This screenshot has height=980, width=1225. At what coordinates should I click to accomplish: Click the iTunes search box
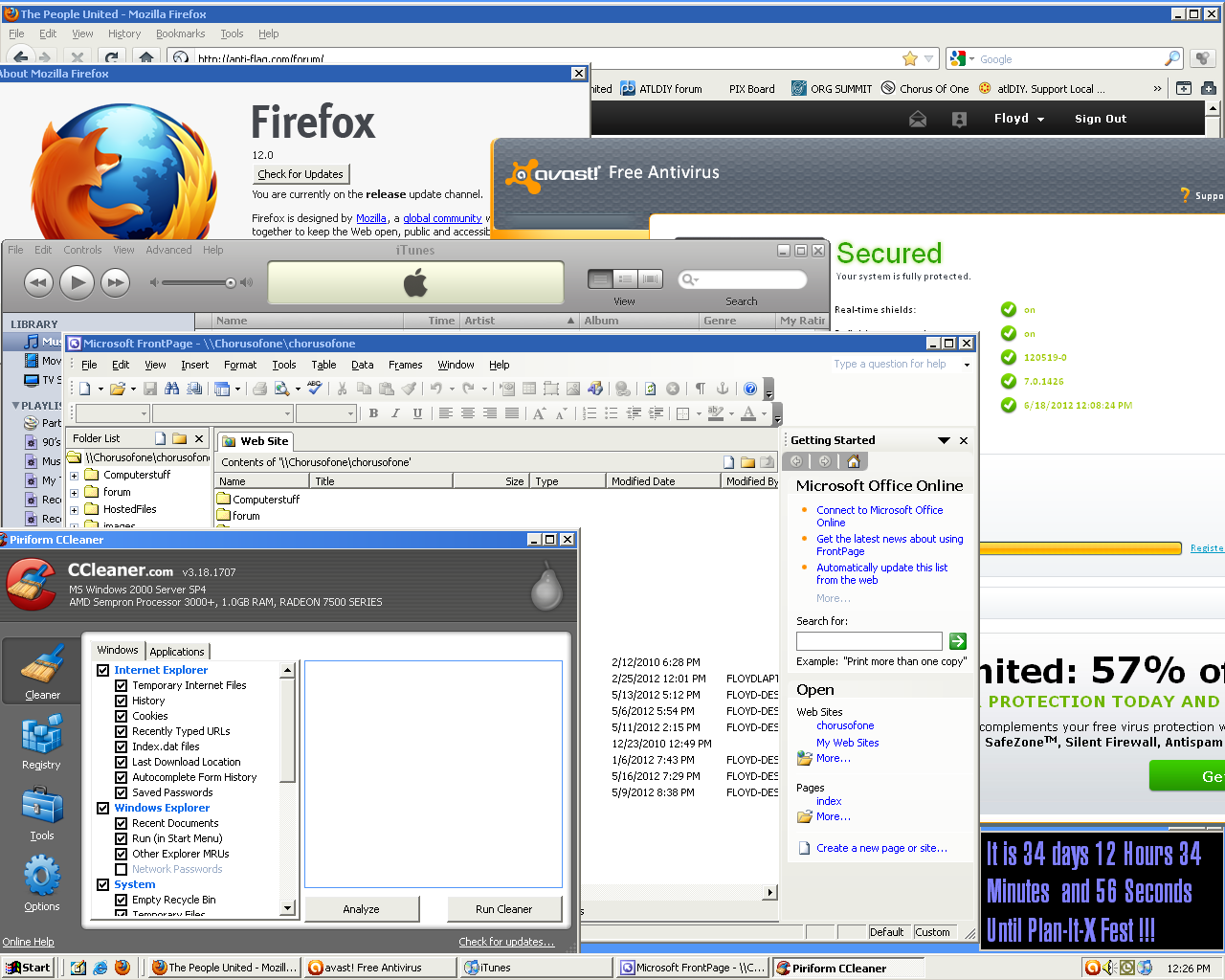point(742,279)
